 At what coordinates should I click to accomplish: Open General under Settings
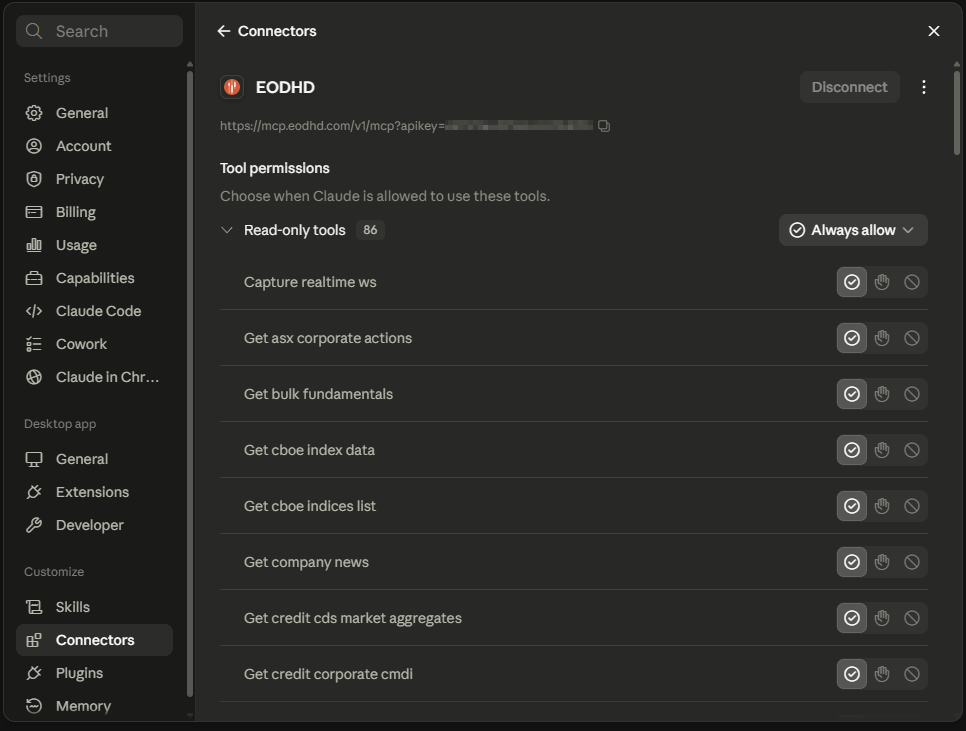point(94,113)
